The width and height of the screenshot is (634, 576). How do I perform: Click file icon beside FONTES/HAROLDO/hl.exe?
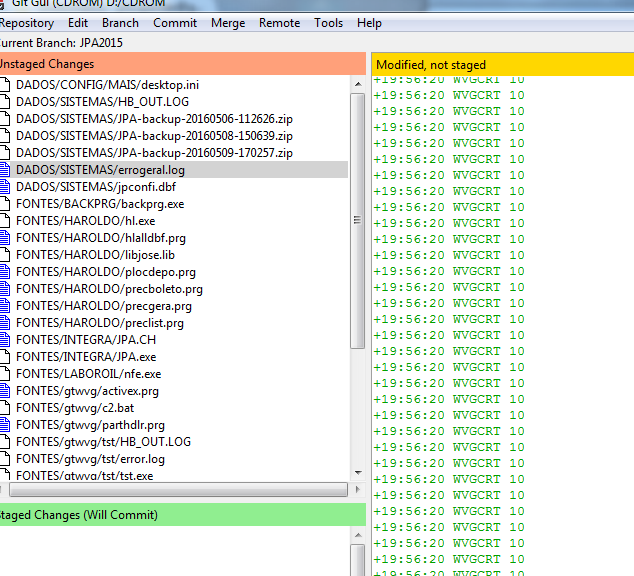coord(4,221)
